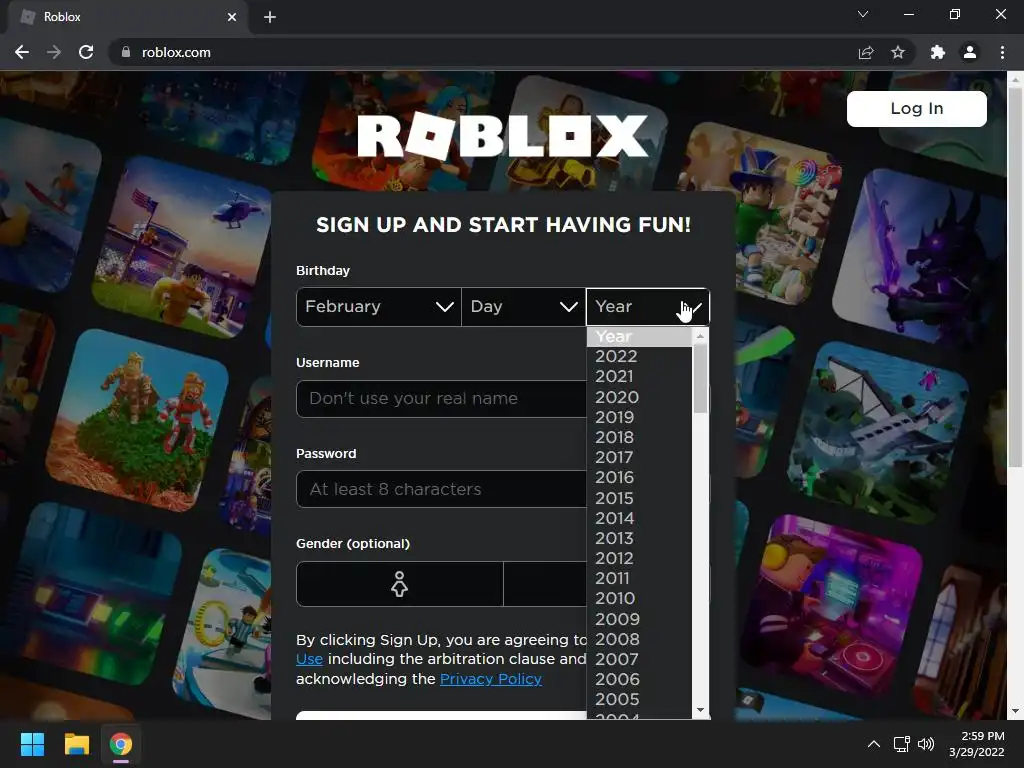
Task: Open the tab search chevron
Action: [863, 14]
